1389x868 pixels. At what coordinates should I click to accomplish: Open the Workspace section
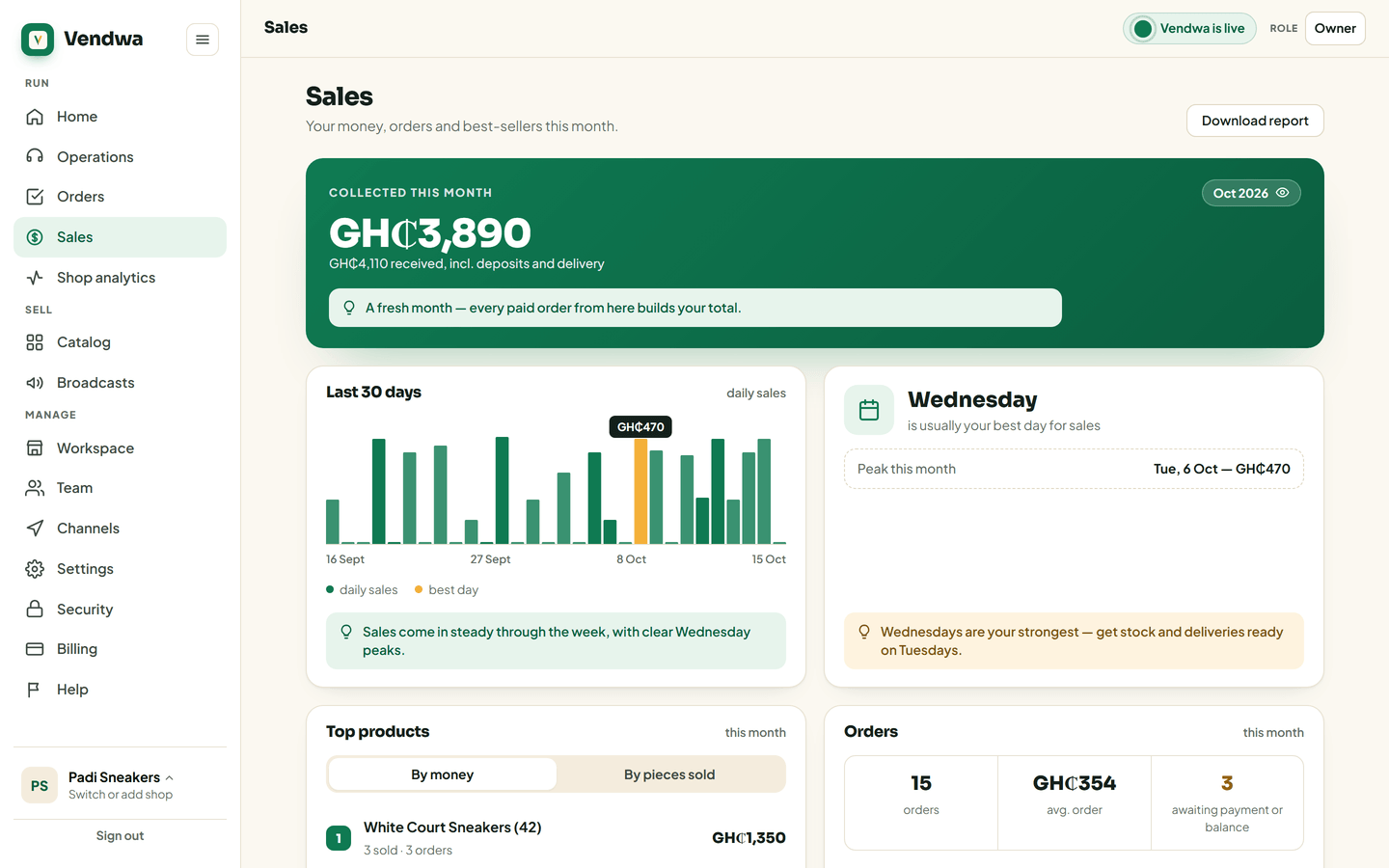[x=120, y=448]
